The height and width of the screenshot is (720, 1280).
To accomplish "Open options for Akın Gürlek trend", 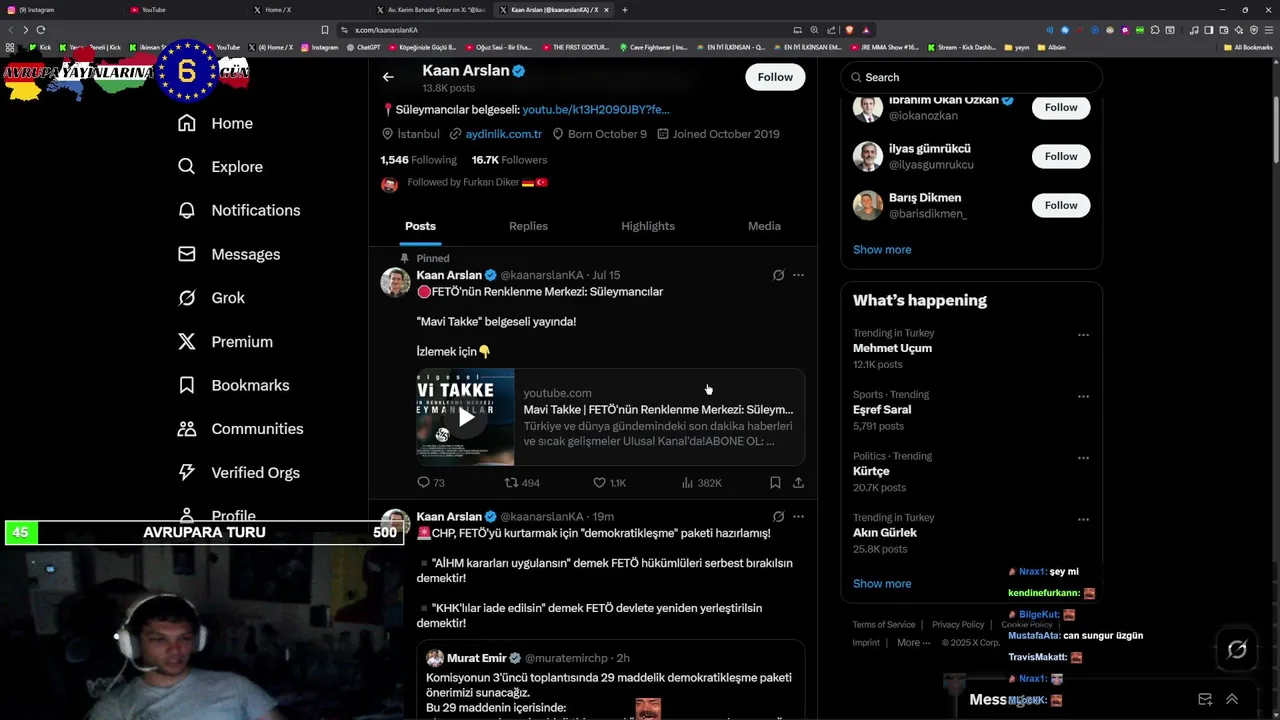I will click(1083, 519).
